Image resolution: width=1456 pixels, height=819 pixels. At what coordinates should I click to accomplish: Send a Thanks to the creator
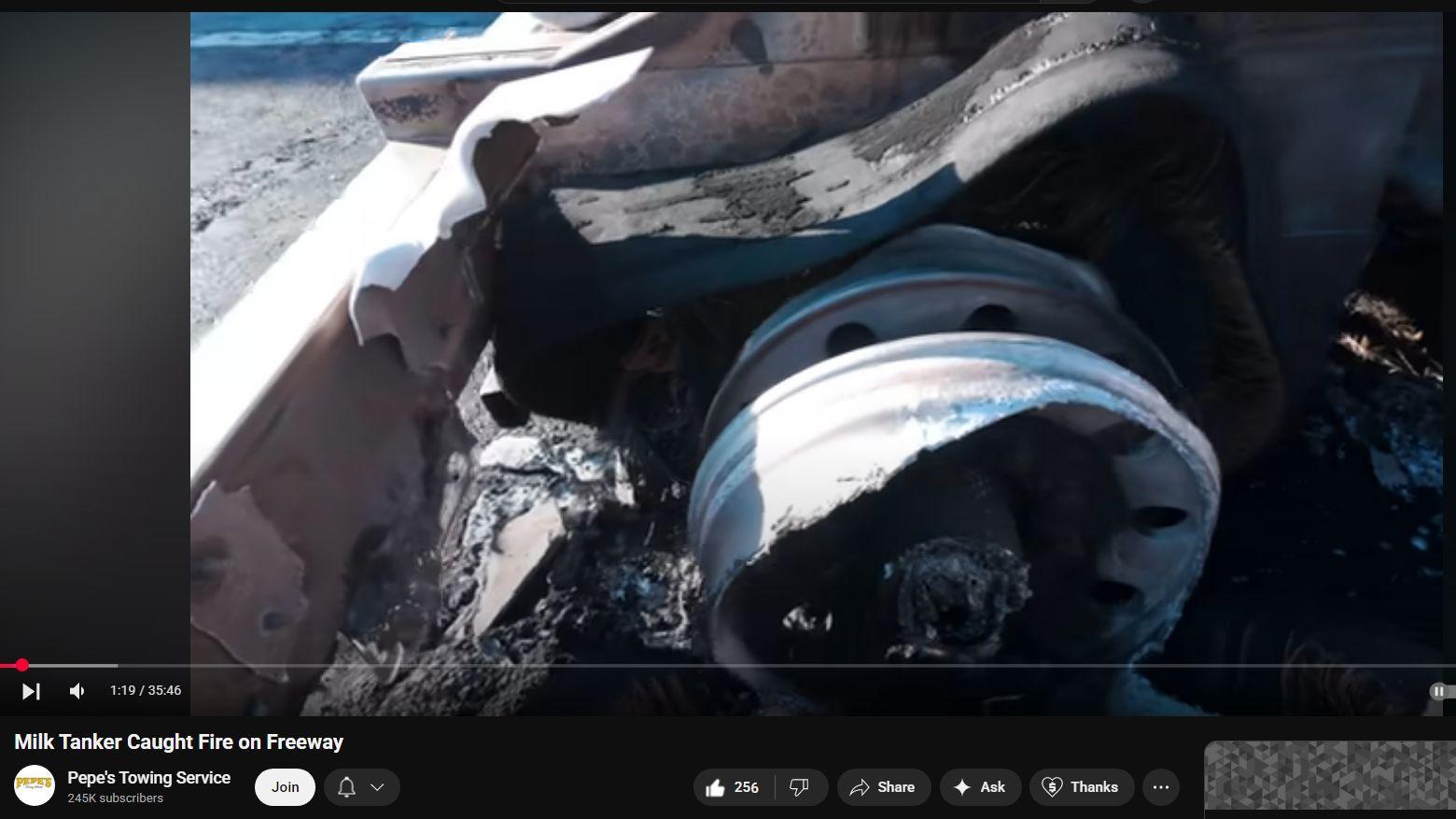click(x=1081, y=787)
